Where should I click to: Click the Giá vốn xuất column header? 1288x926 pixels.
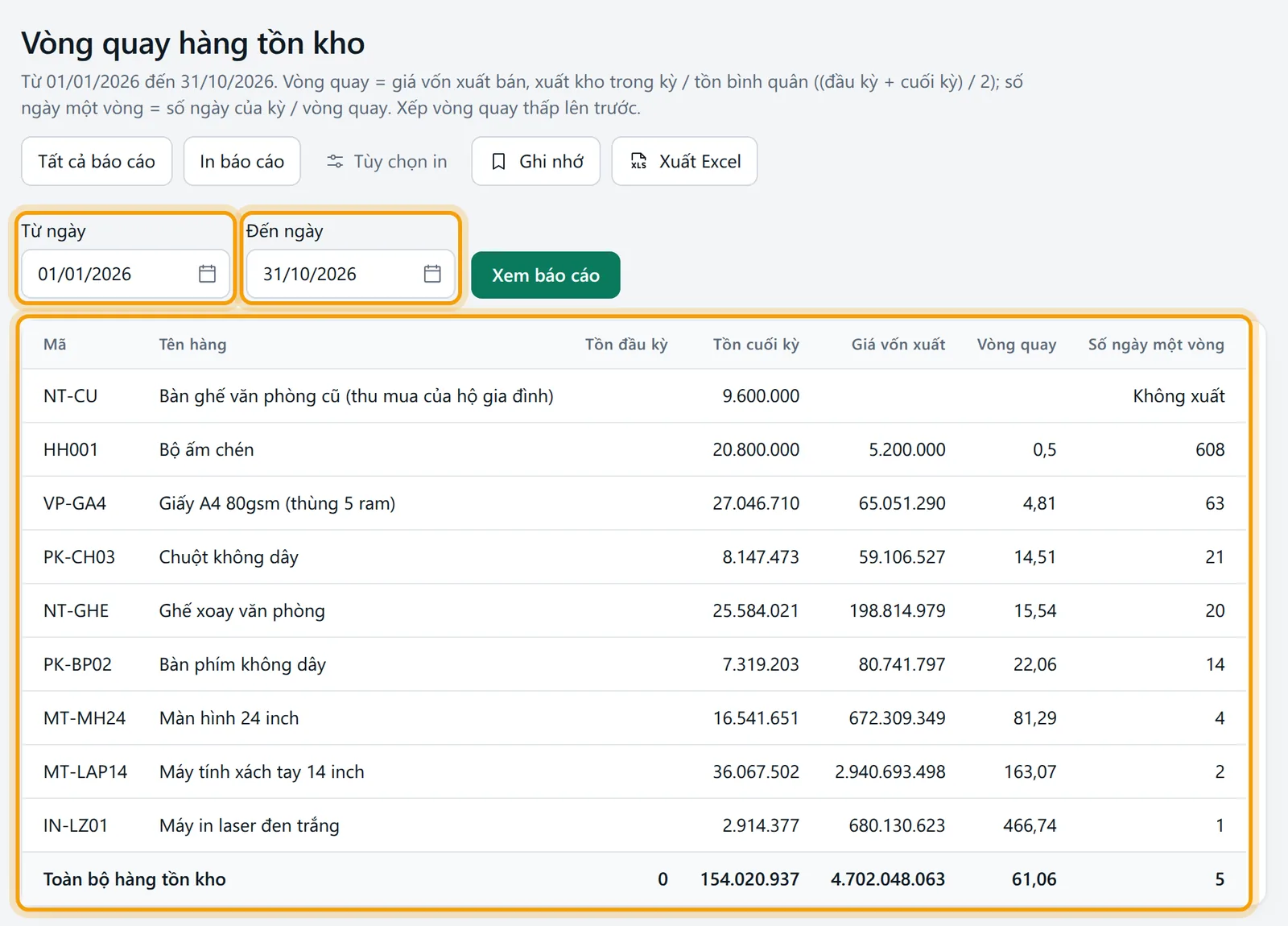point(898,345)
